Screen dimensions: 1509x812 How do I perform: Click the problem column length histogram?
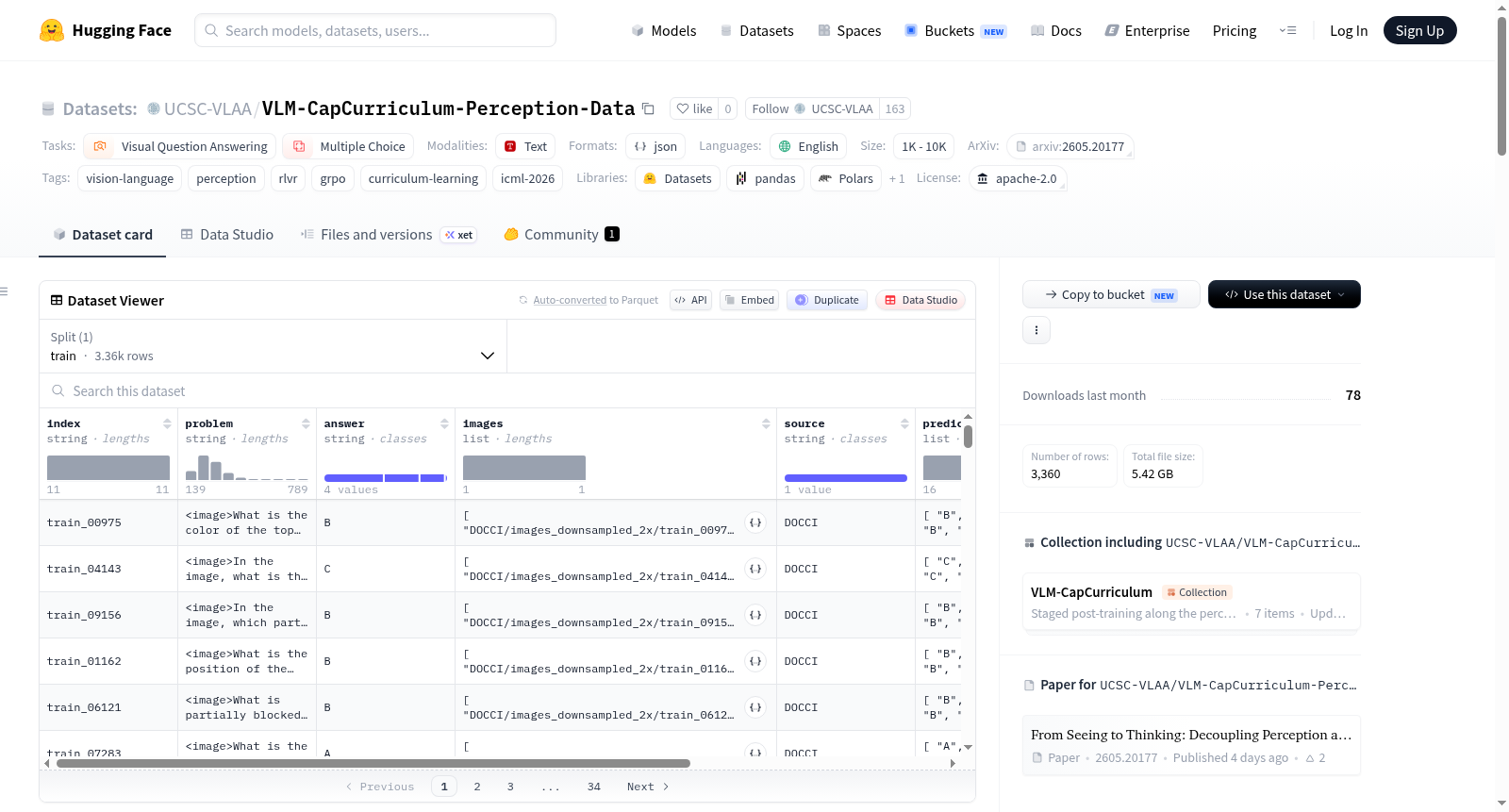click(x=246, y=467)
